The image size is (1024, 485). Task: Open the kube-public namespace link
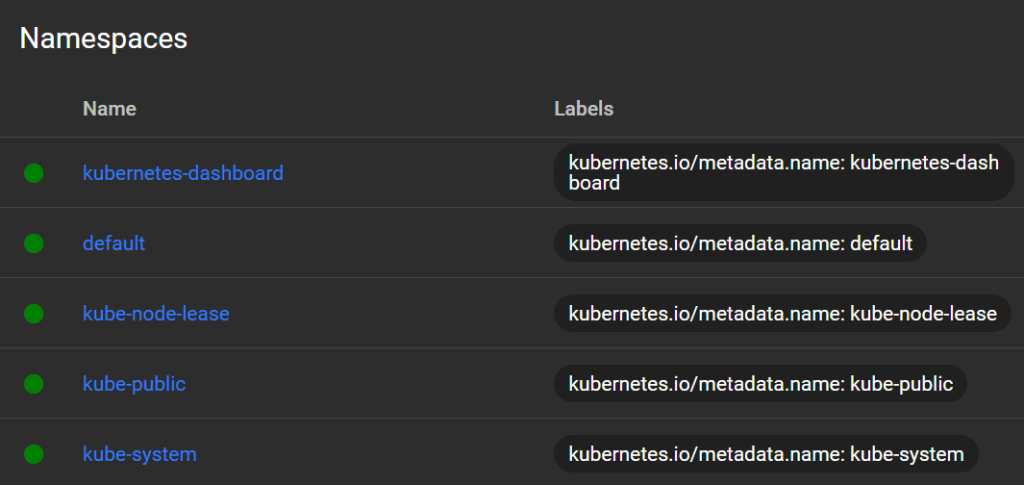tap(134, 384)
